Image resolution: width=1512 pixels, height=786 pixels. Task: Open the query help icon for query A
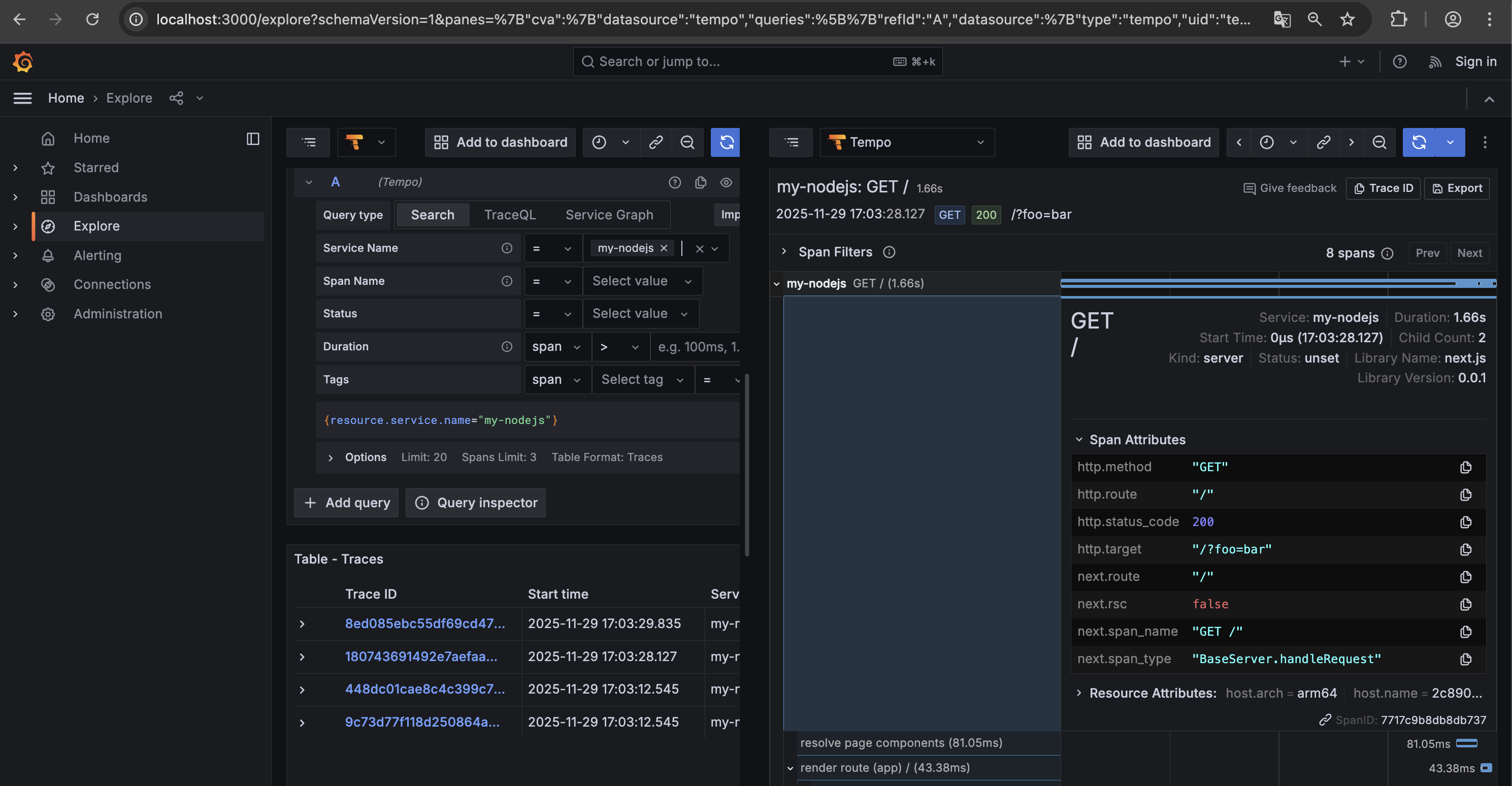coord(674,183)
